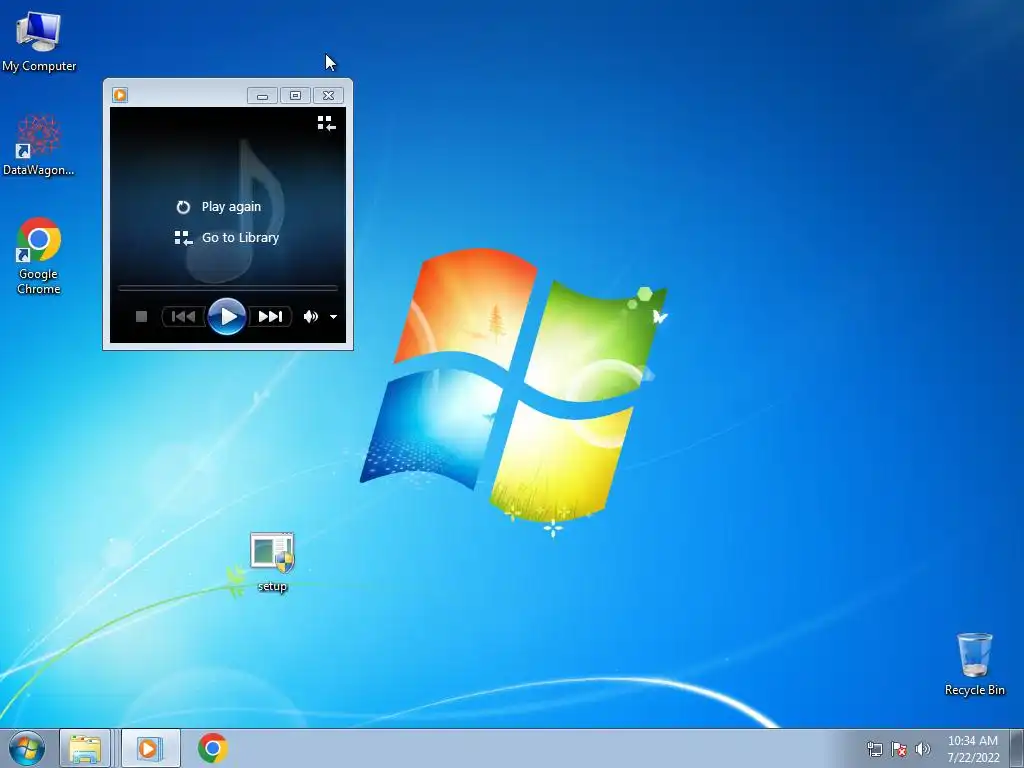Open the clock showing 10:34 AM
Screen dimensions: 1024x768
pyautogui.click(x=973, y=749)
